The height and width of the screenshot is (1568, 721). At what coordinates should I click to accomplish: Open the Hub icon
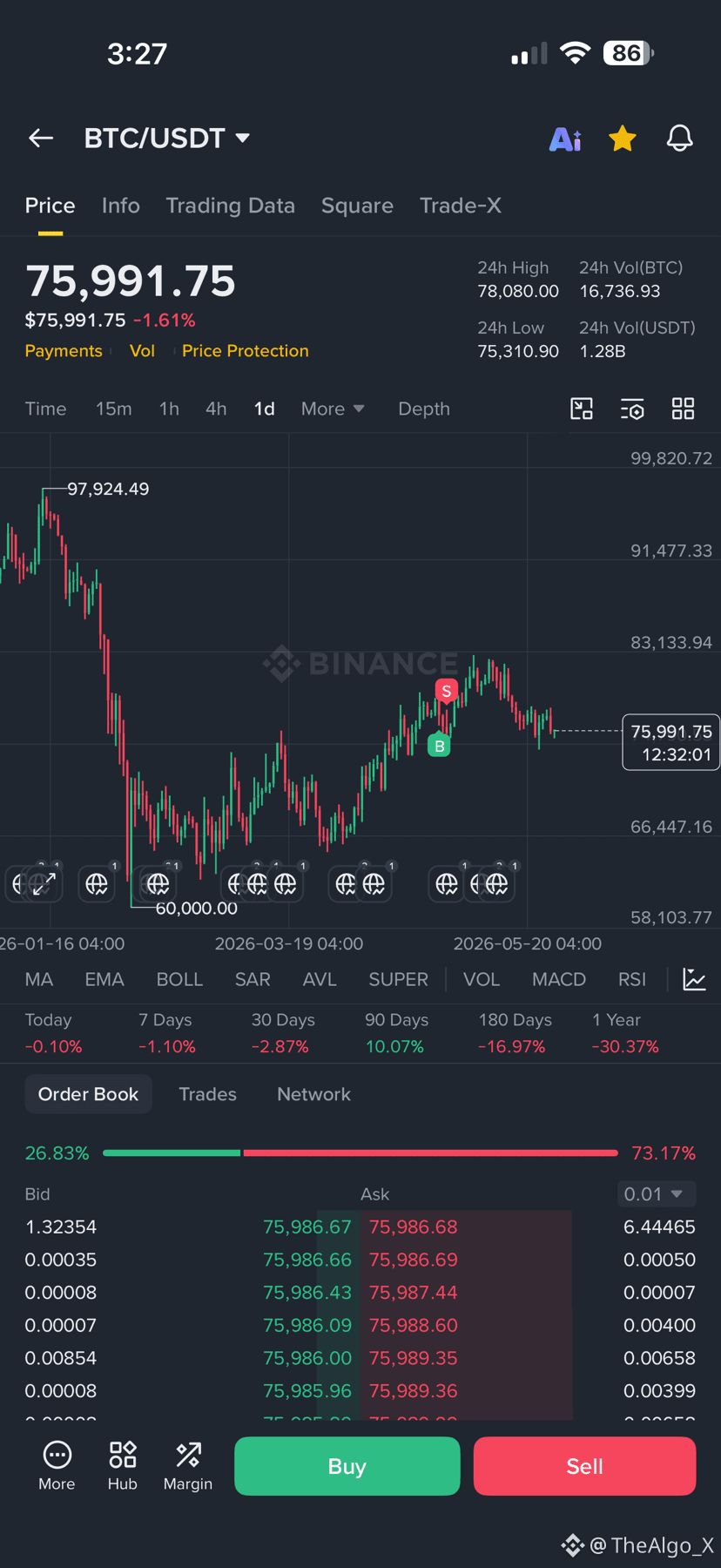click(x=123, y=1465)
